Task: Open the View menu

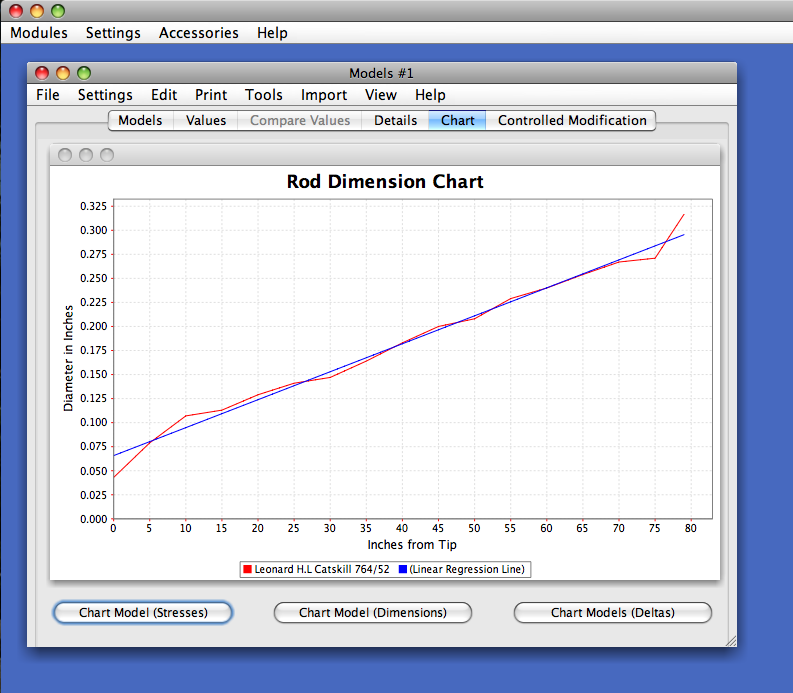Action: click(381, 95)
